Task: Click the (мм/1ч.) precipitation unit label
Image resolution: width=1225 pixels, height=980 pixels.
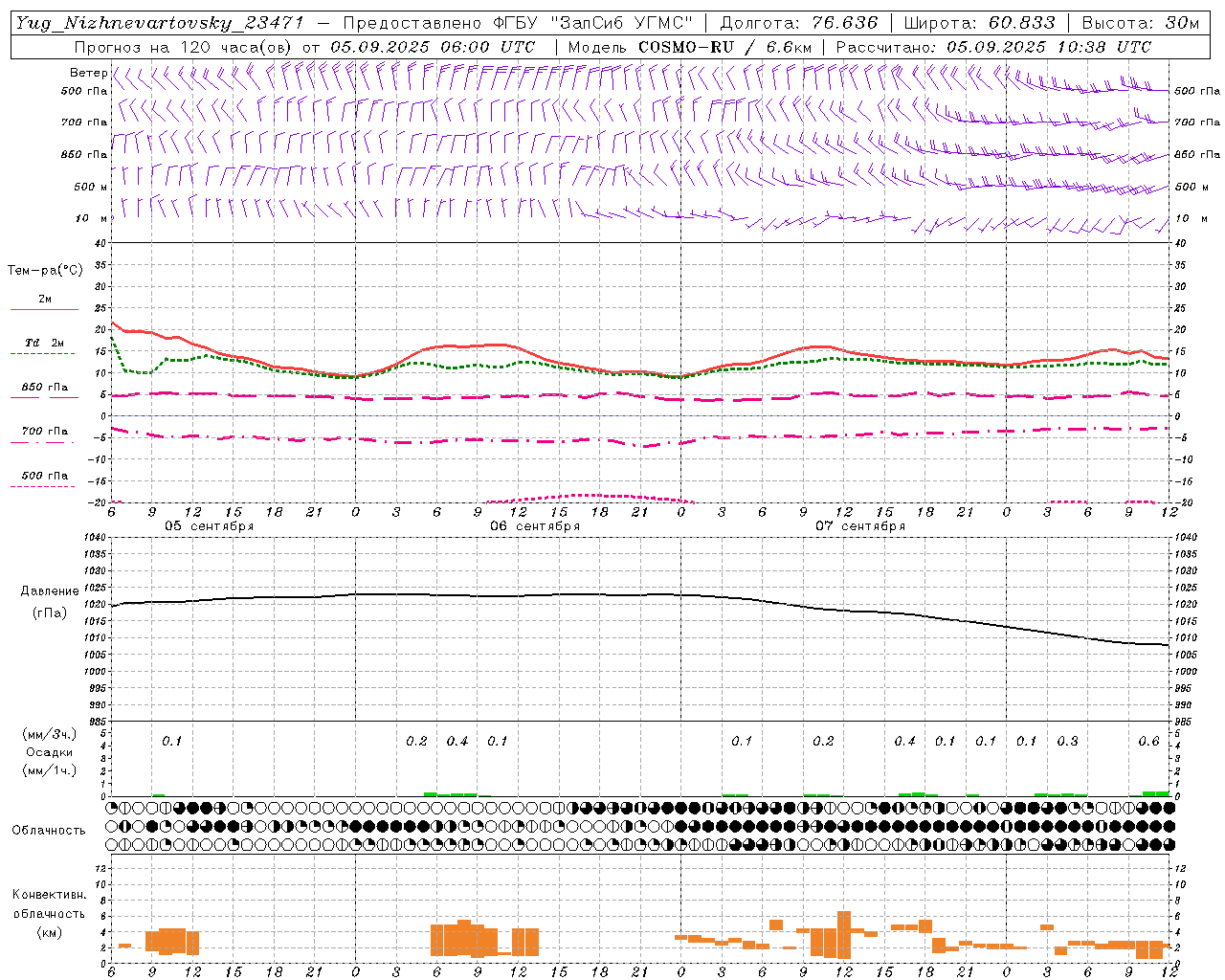Action: (50, 770)
